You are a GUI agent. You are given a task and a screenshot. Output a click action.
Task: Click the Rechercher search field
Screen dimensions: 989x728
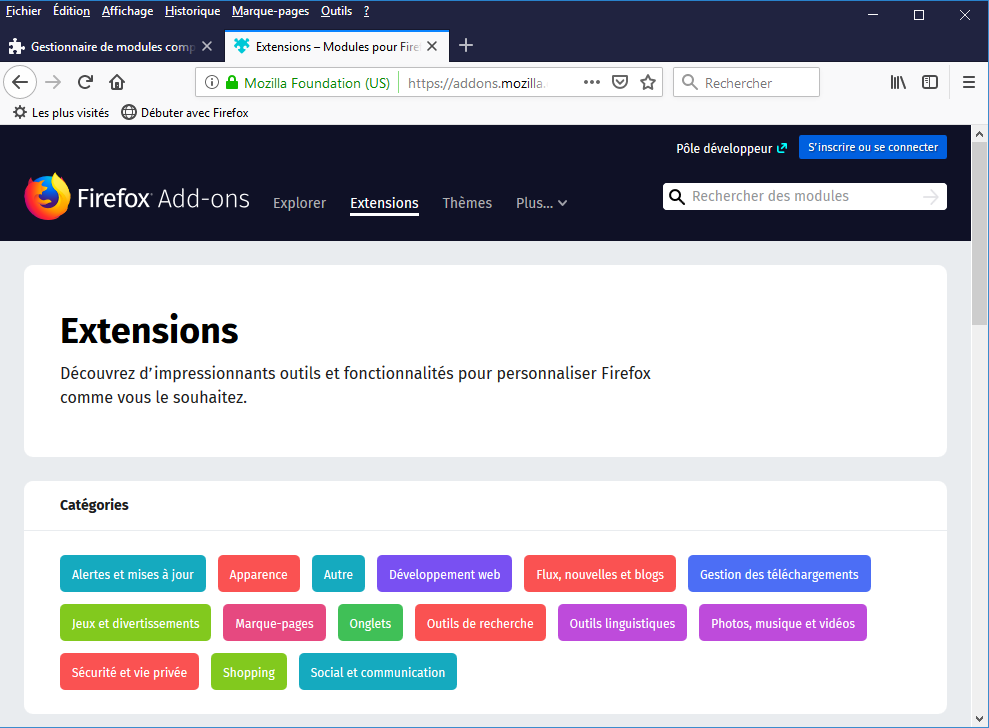click(746, 83)
